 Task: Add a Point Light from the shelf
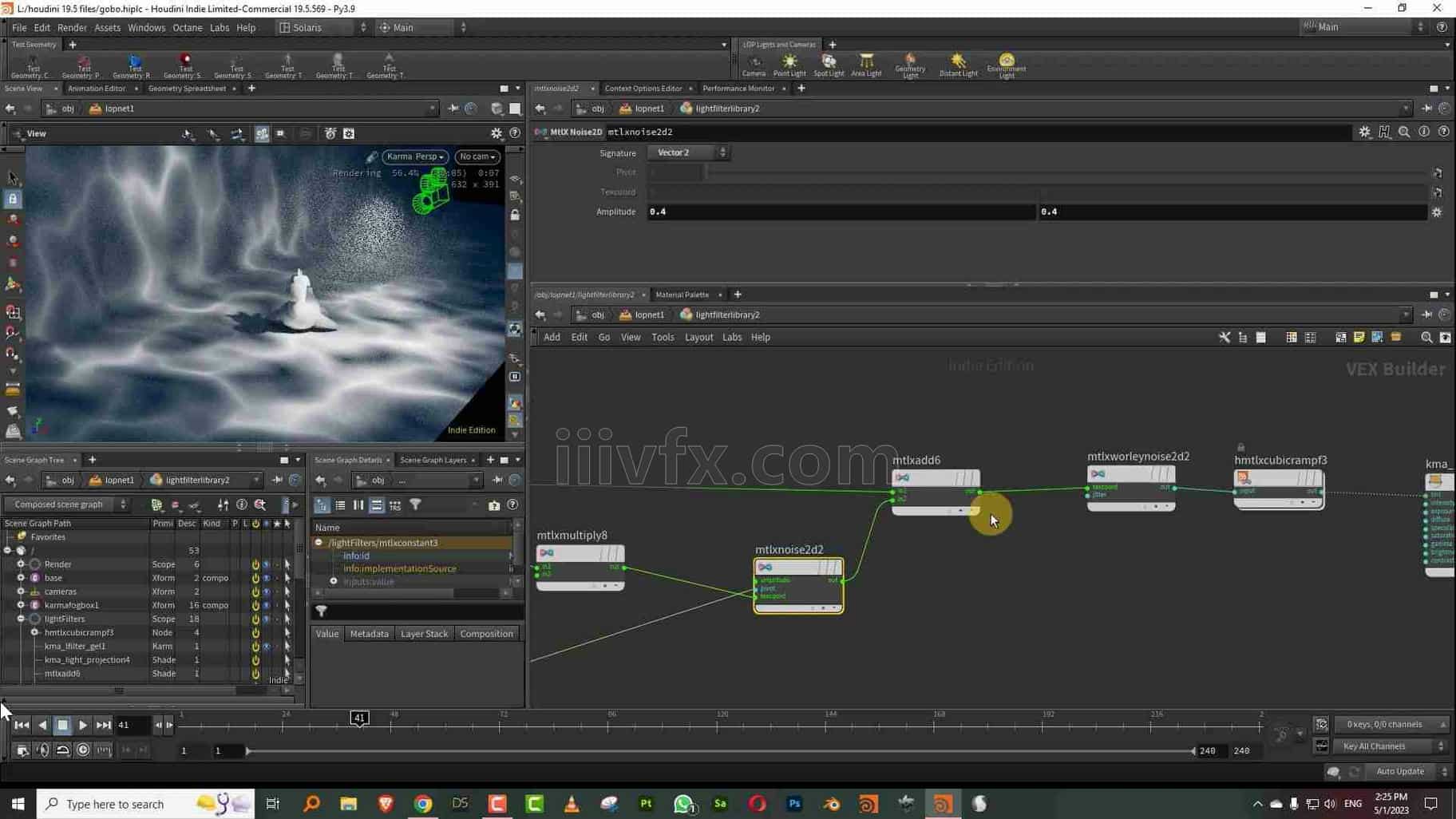tap(789, 65)
